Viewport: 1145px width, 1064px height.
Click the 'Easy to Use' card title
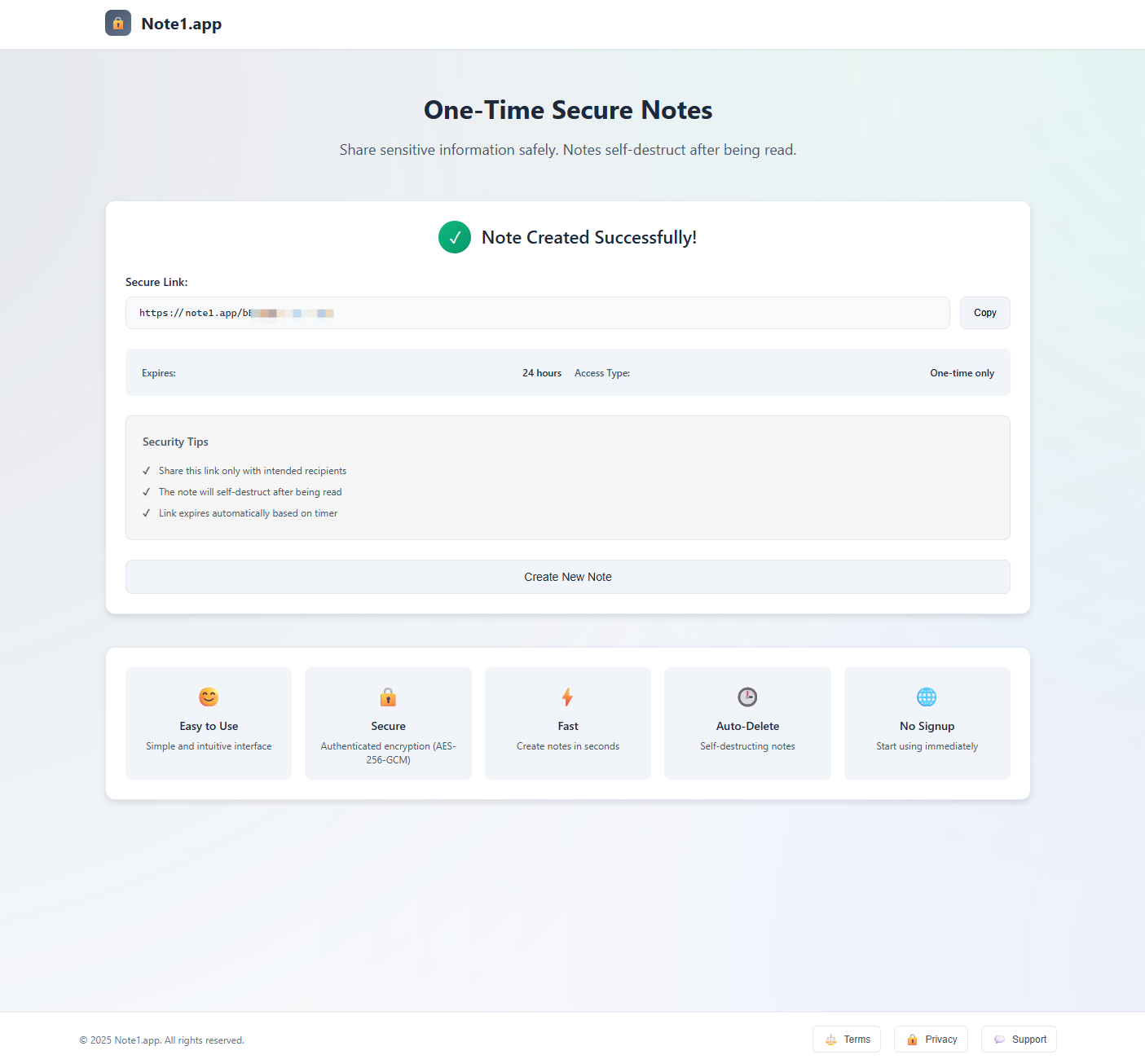209,726
